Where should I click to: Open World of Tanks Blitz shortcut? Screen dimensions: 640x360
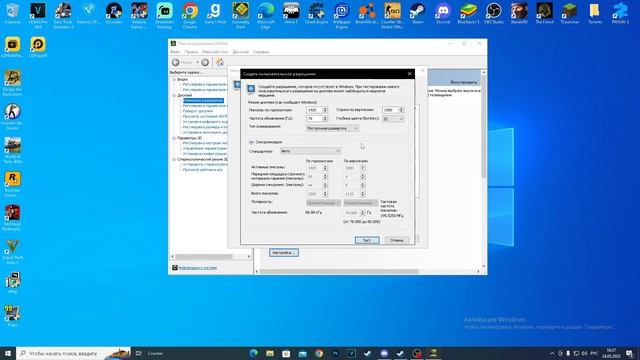(12, 150)
